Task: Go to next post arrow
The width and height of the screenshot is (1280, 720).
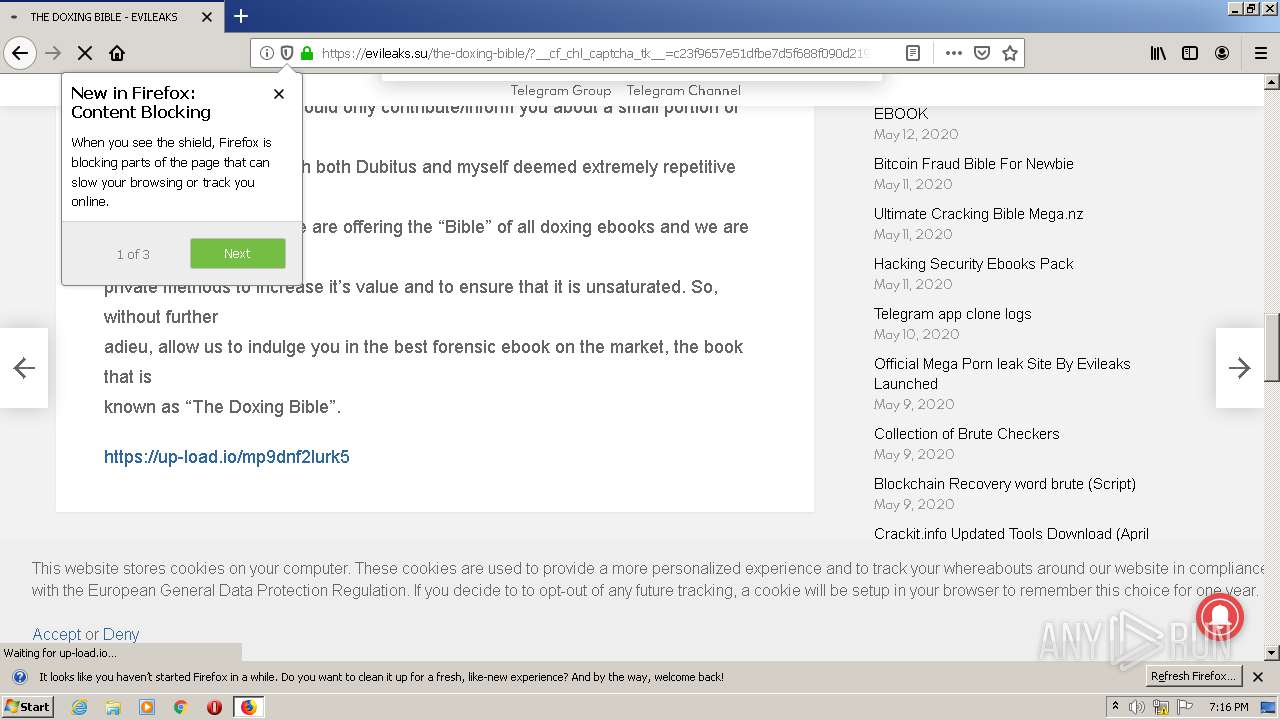Action: point(1240,368)
